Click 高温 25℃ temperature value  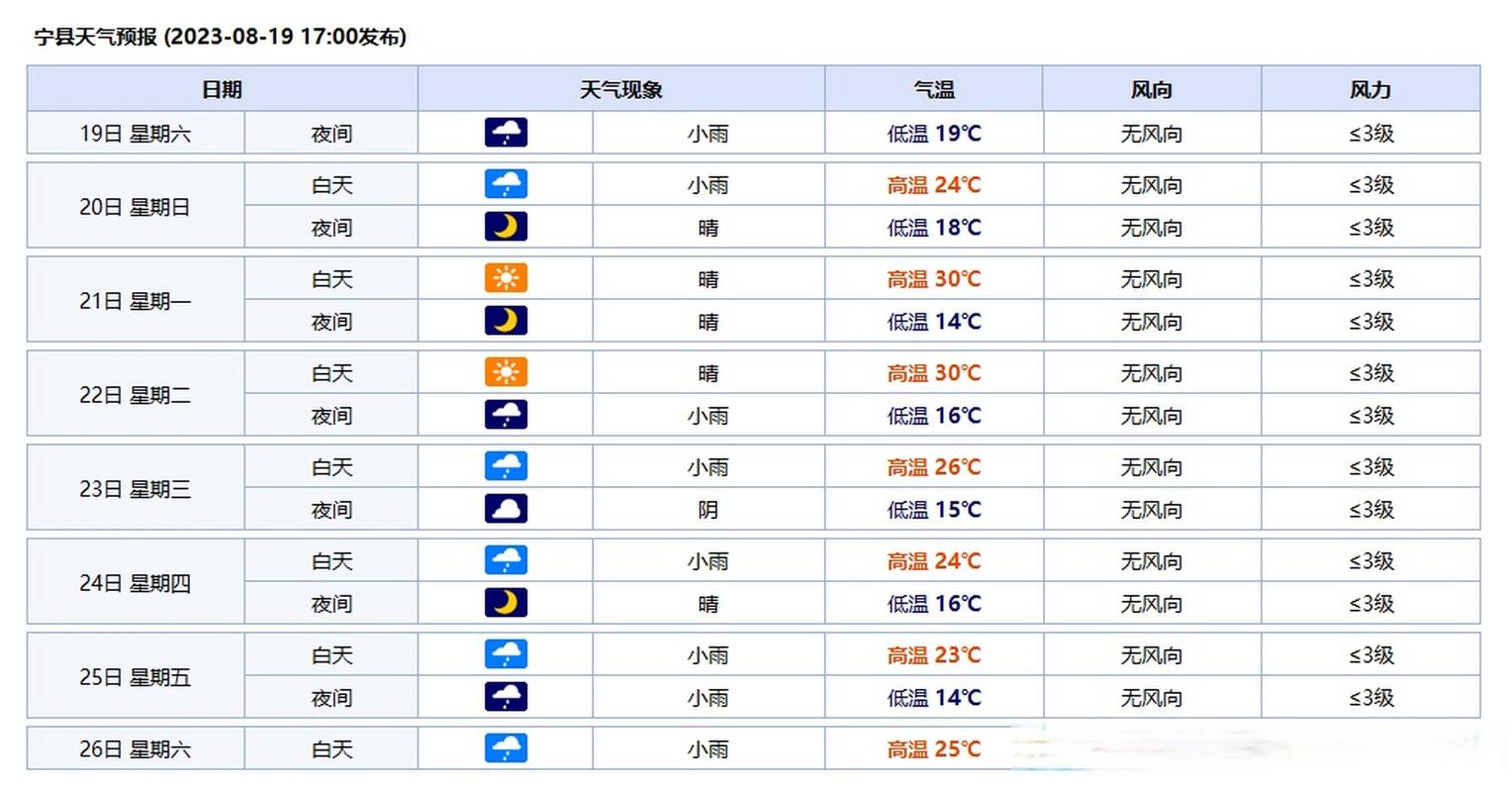(x=934, y=749)
